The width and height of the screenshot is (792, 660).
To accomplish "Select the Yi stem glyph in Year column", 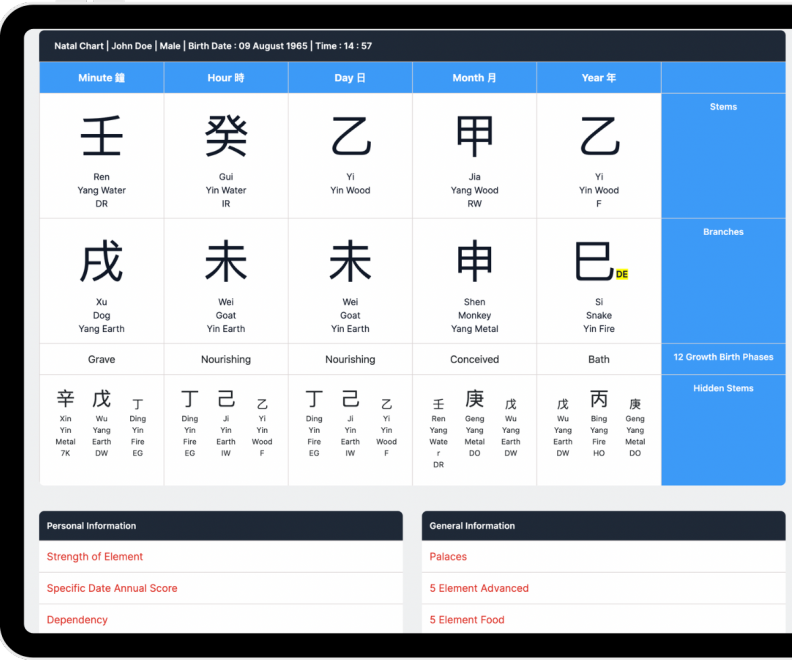I will coord(599,137).
